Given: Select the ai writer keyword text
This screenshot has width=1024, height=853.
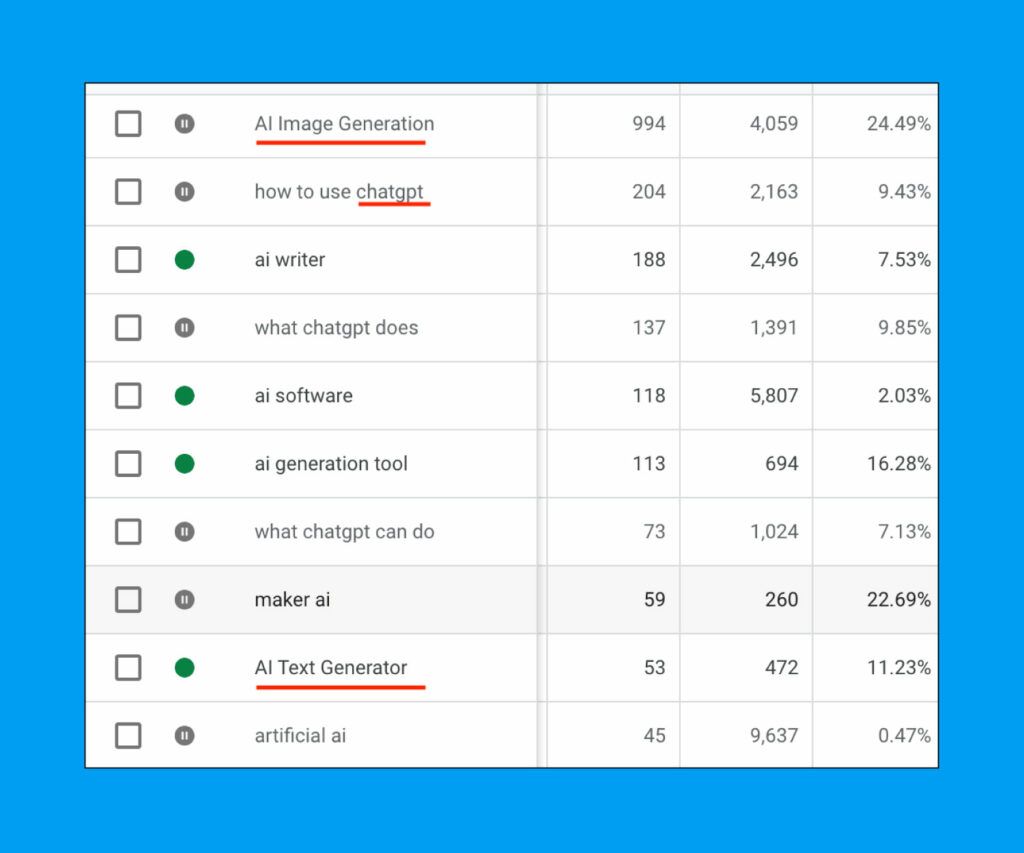Looking at the screenshot, I should tap(290, 259).
